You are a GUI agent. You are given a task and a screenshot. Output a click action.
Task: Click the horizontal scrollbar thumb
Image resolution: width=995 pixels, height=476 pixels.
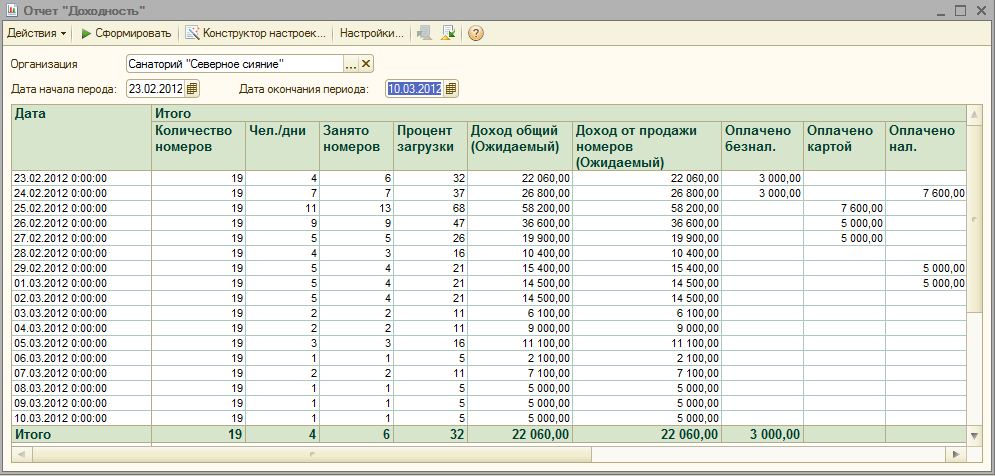pyautogui.click(x=312, y=454)
